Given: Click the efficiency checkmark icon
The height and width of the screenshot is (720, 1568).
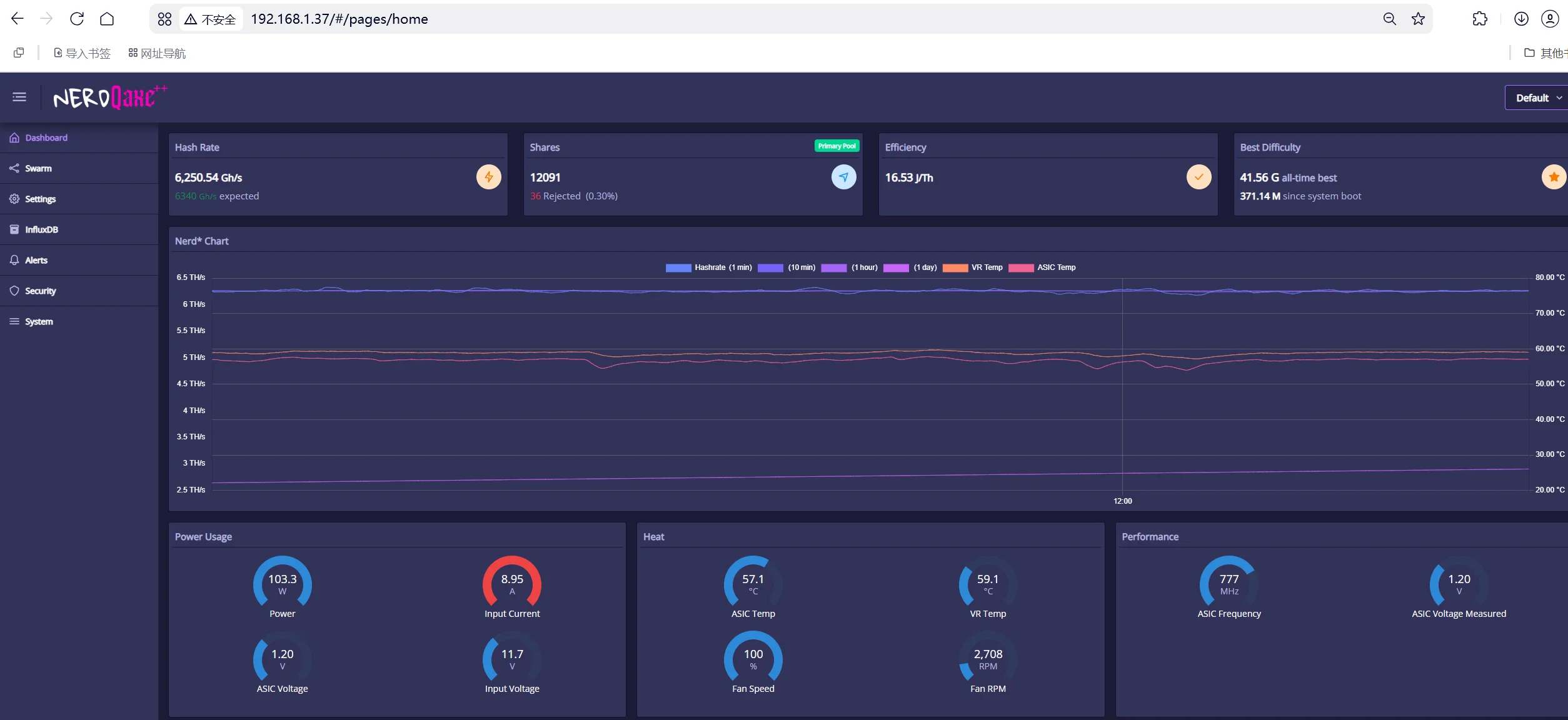Looking at the screenshot, I should (x=1199, y=177).
